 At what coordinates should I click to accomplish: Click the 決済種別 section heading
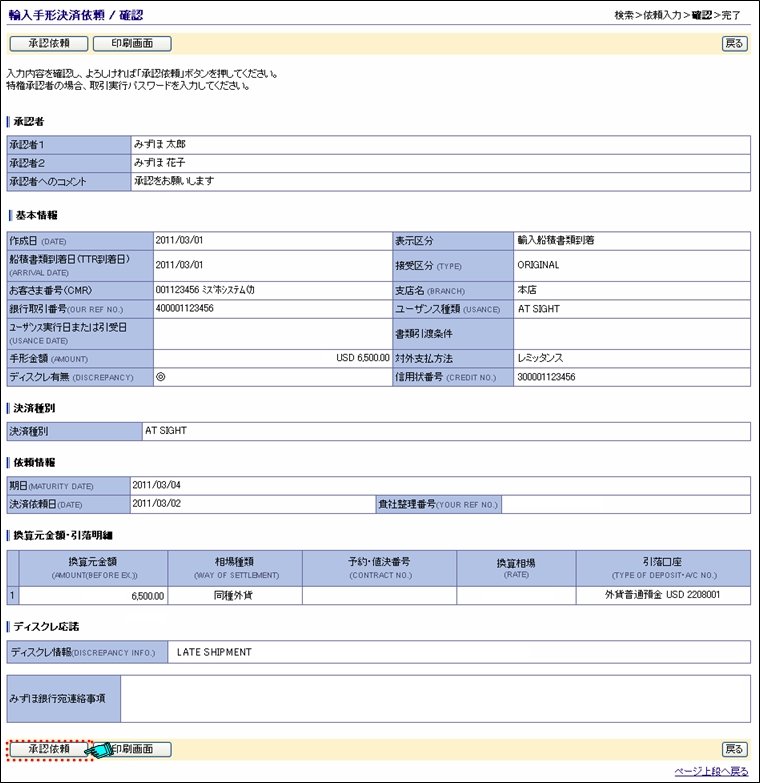pos(34,408)
